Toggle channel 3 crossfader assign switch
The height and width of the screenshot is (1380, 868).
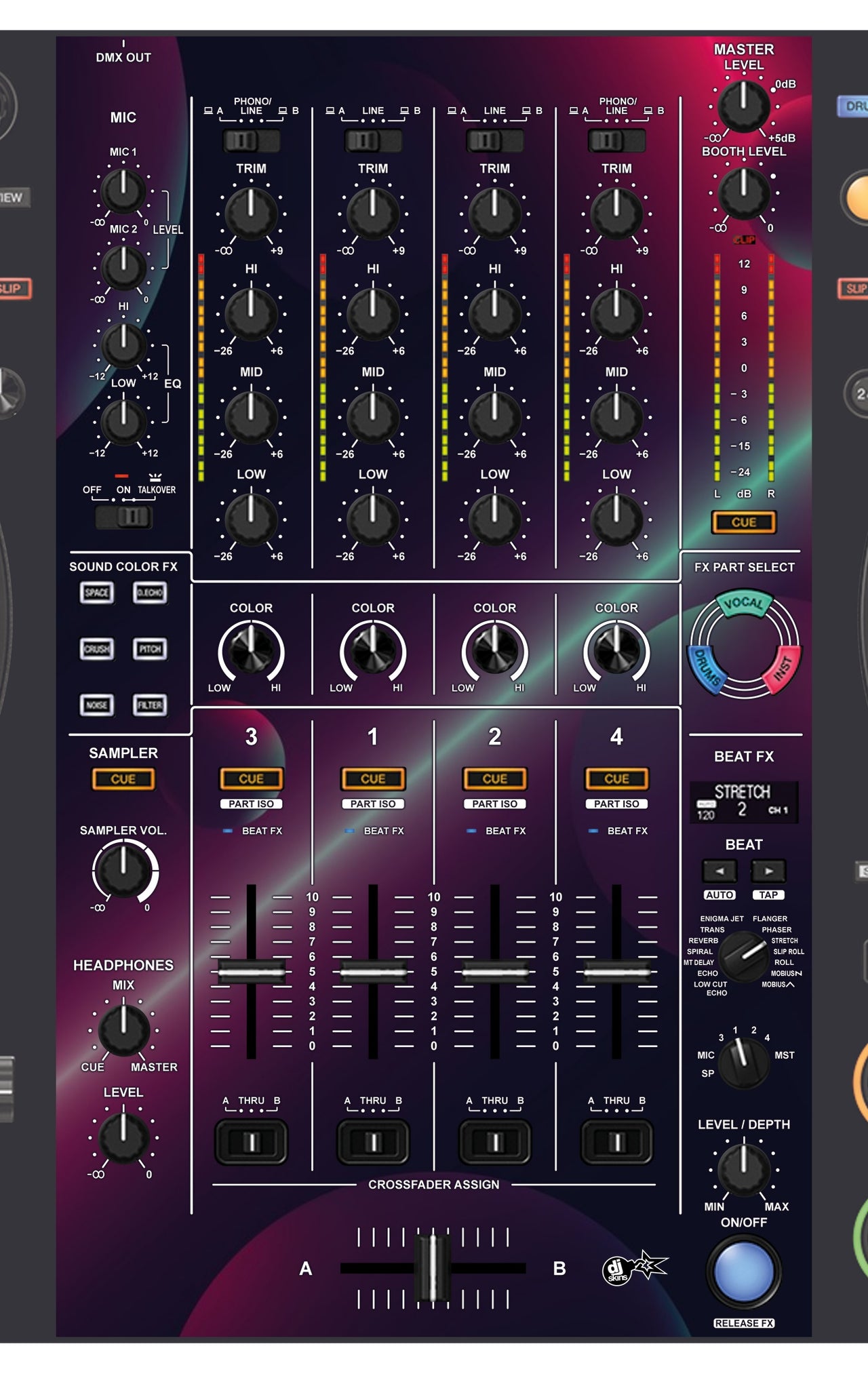click(252, 1142)
